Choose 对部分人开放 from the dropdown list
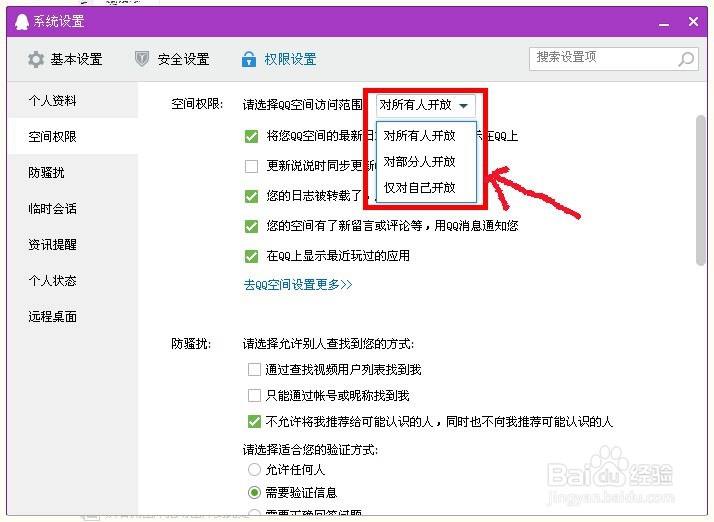 click(426, 161)
